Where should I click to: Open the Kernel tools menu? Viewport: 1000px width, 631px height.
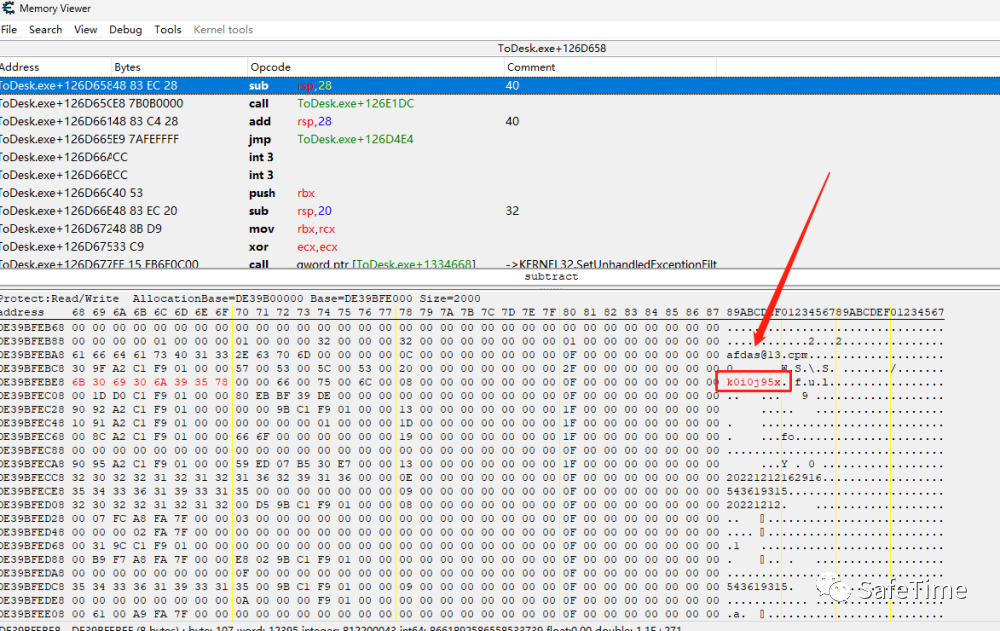coord(223,29)
